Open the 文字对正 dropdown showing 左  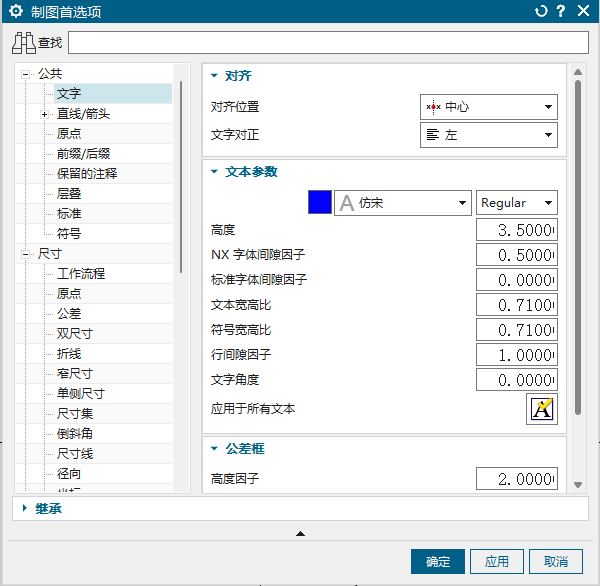[489, 135]
